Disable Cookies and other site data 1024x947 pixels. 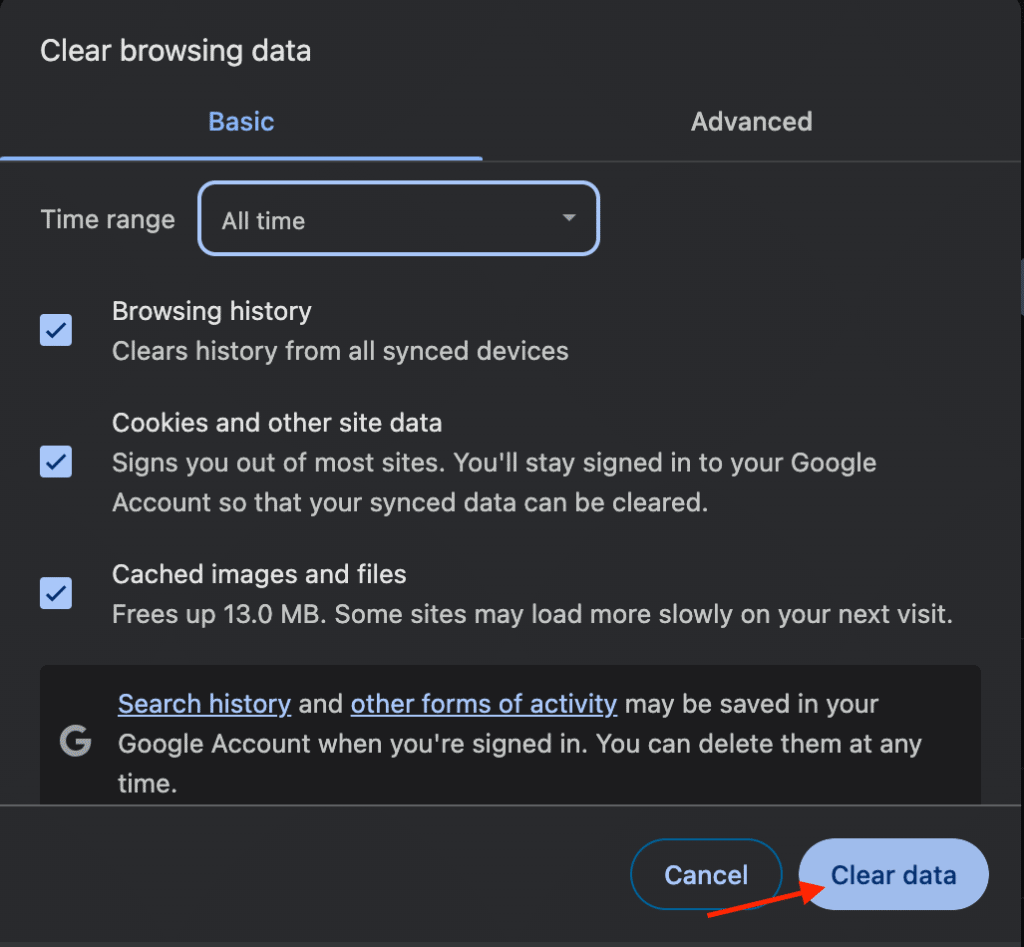click(55, 462)
